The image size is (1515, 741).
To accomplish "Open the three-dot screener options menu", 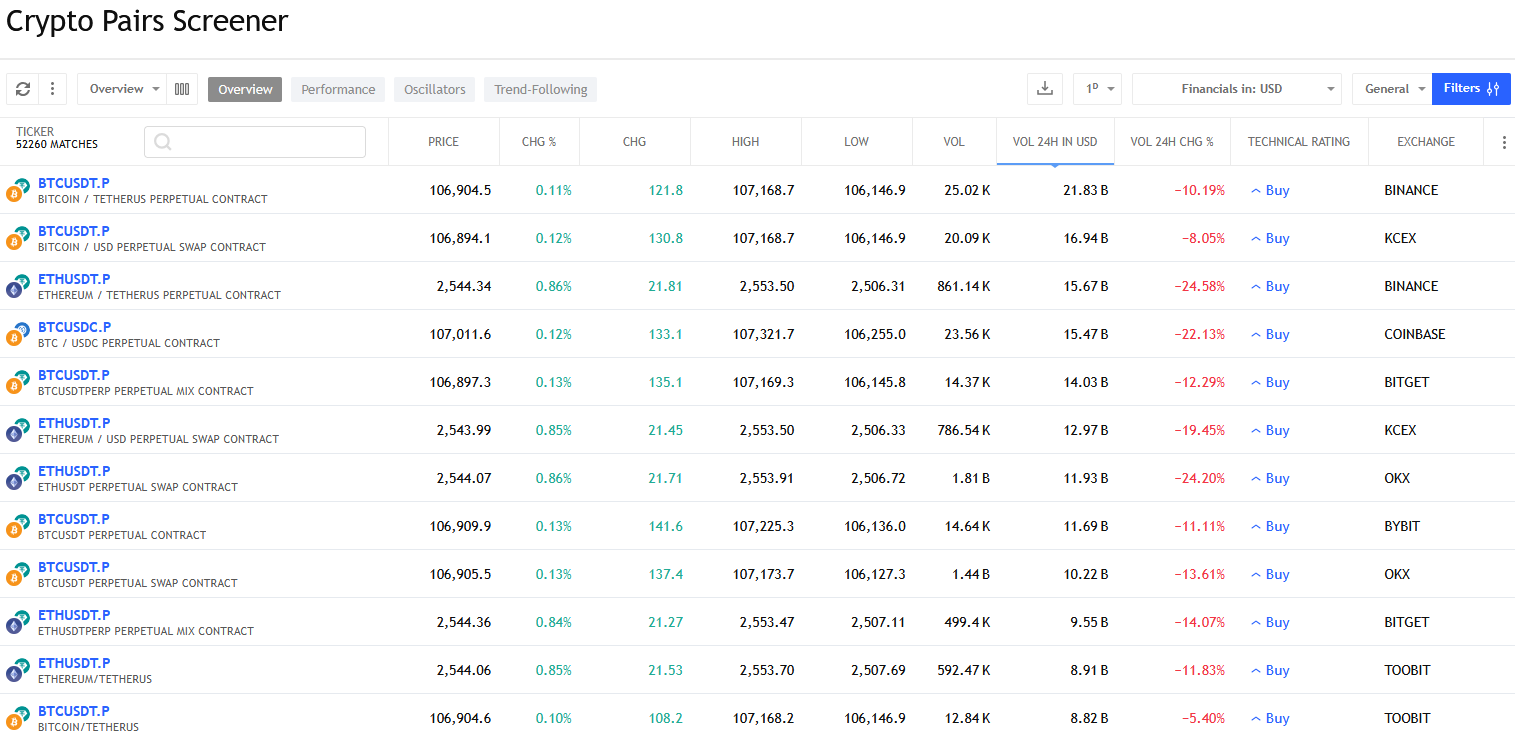I will click(x=52, y=89).
